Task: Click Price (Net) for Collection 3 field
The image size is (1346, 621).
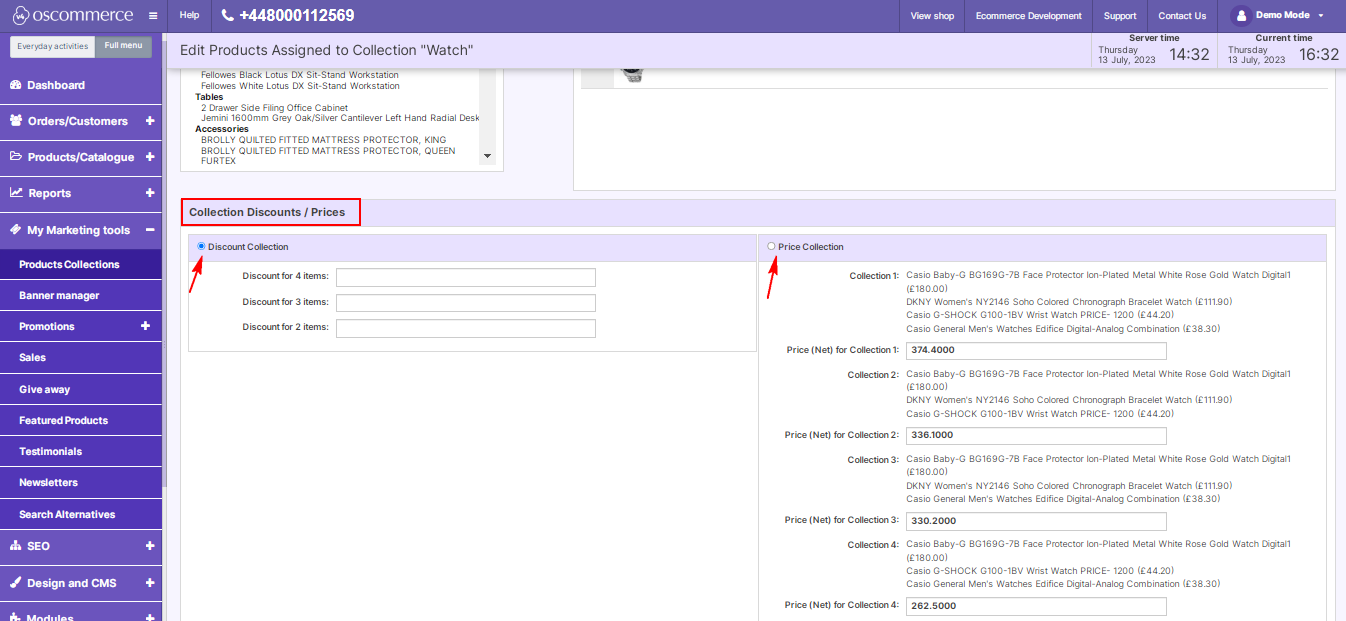Action: point(1036,520)
